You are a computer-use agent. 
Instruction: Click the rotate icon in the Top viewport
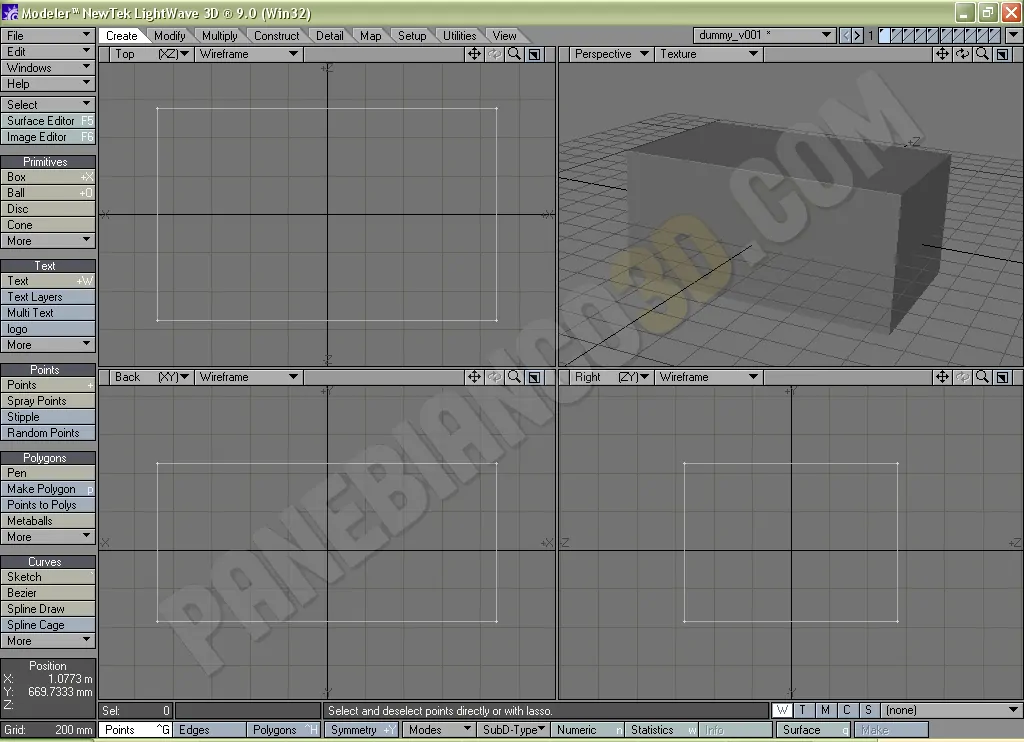pos(494,54)
